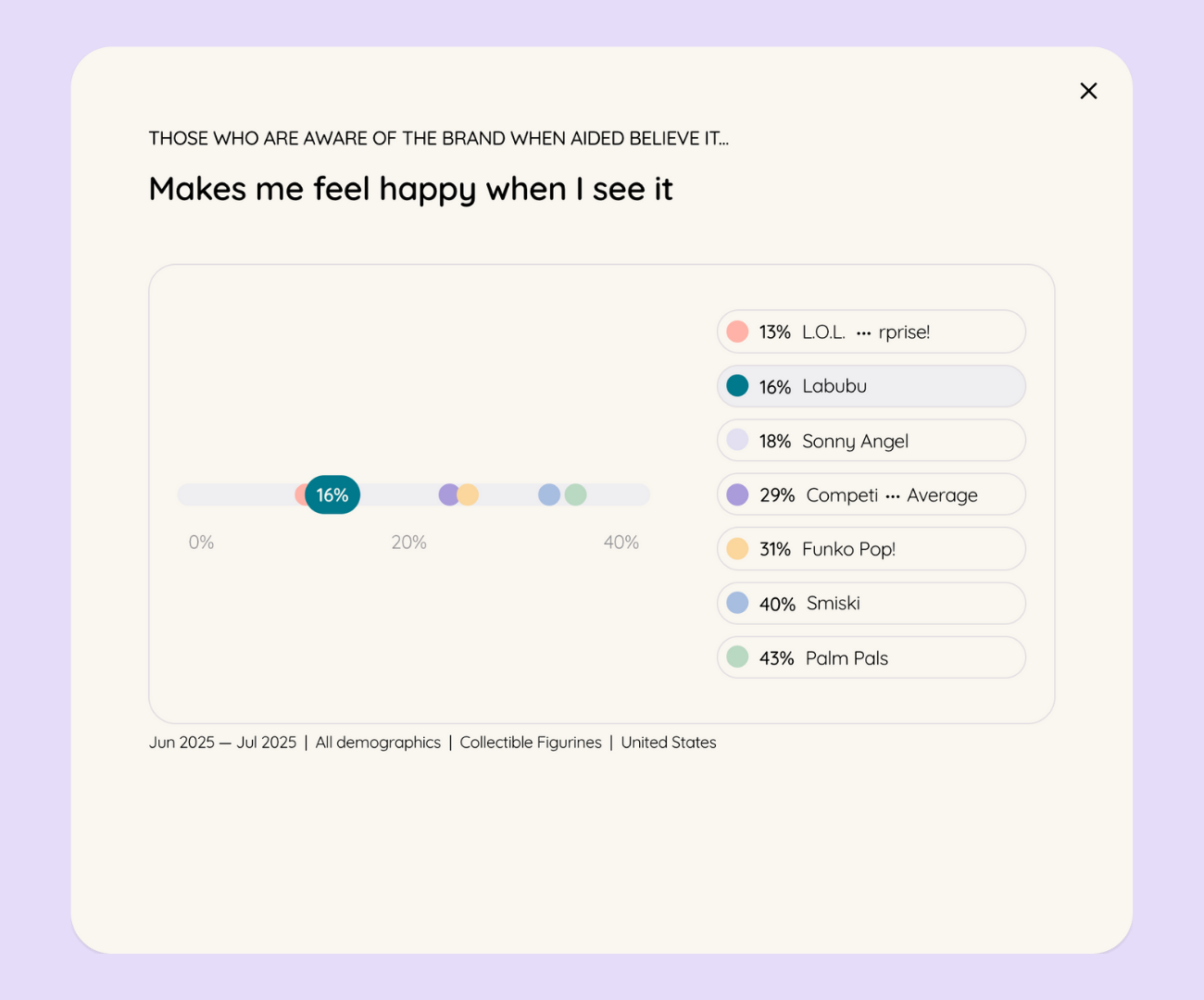
Task: Click the '40%' axis label
Action: [x=621, y=543]
